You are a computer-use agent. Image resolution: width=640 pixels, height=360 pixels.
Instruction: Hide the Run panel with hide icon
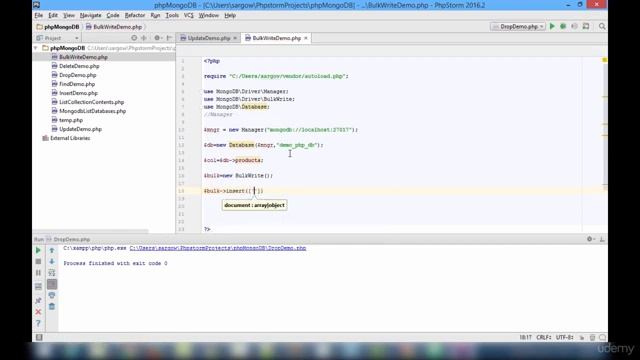point(602,239)
